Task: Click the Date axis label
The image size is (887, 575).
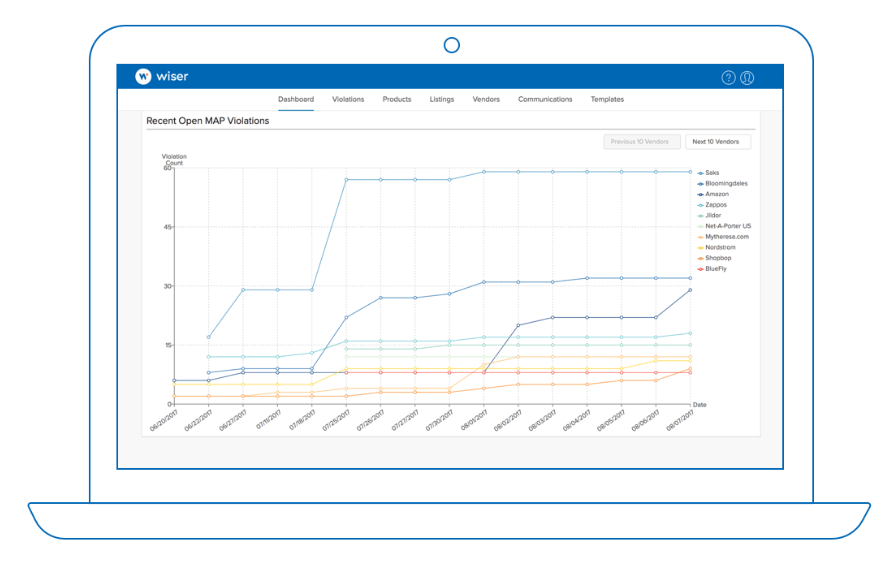Action: (x=700, y=405)
